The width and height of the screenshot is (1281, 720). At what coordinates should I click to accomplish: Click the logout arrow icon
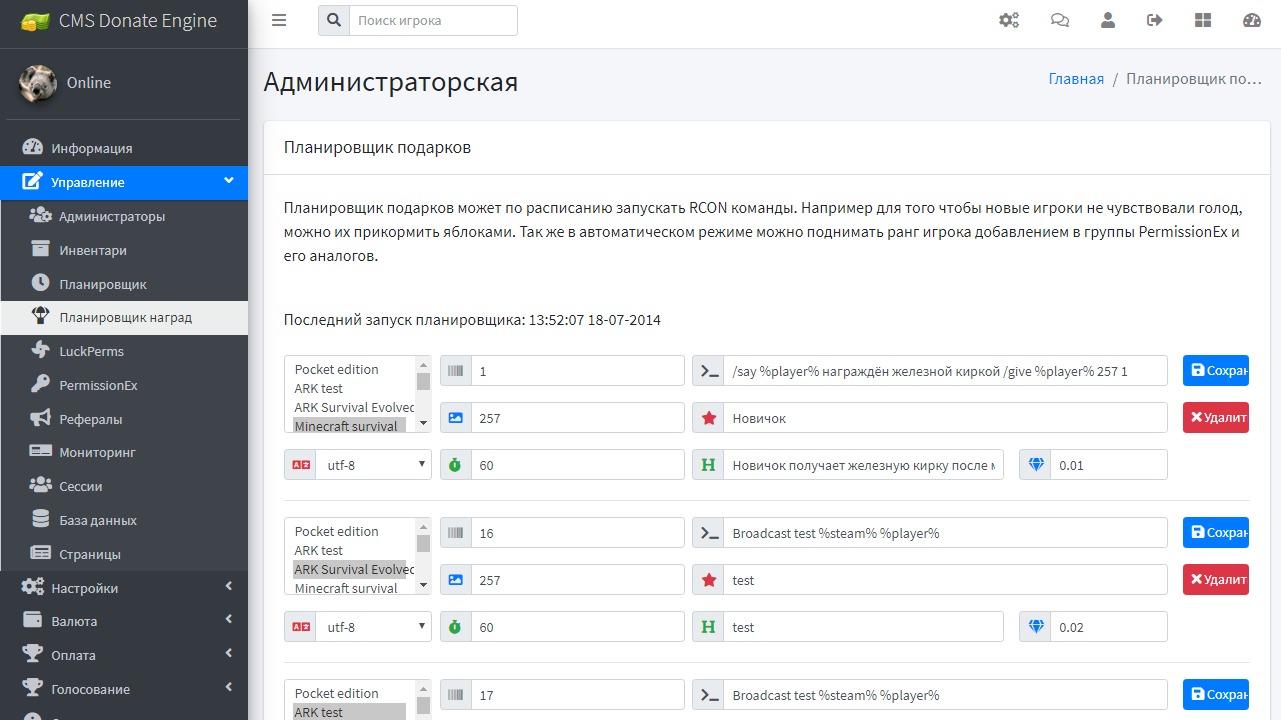(x=1155, y=20)
